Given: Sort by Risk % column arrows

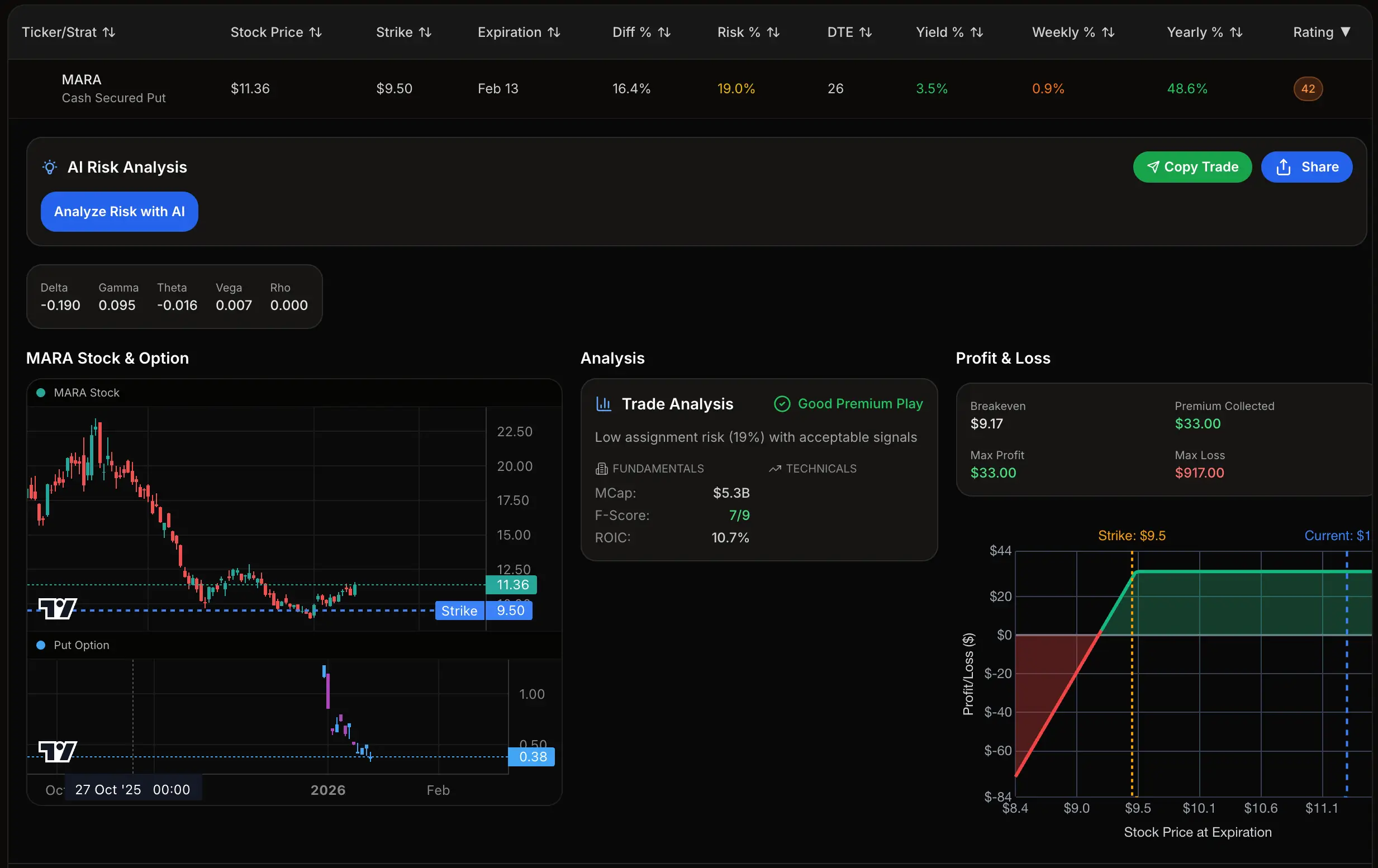Looking at the screenshot, I should pos(773,32).
